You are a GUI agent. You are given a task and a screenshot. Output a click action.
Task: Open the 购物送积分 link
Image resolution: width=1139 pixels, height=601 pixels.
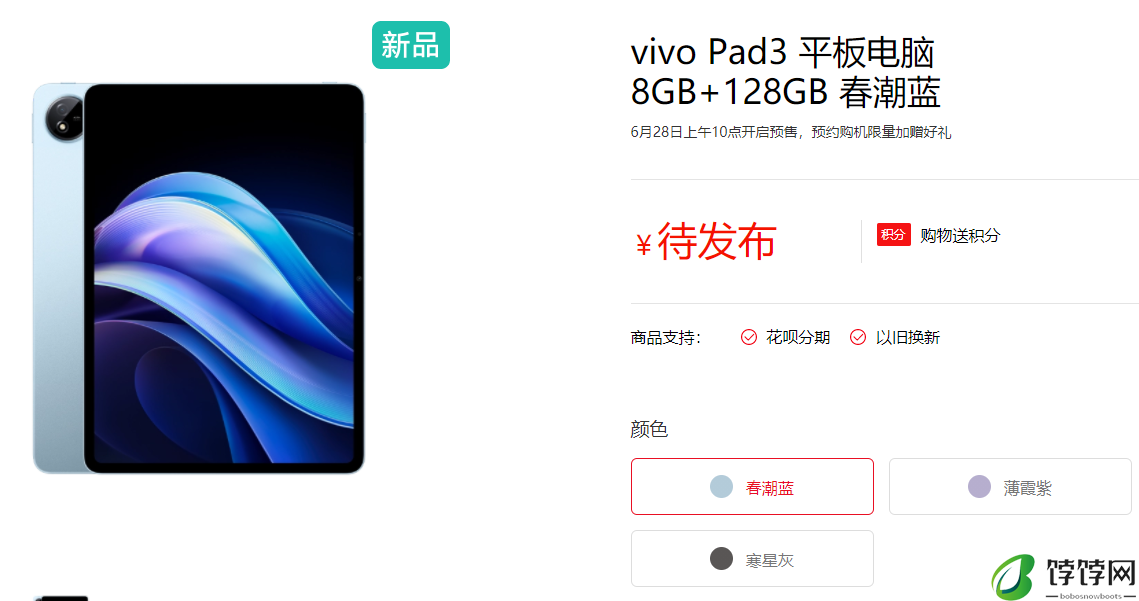(x=960, y=235)
